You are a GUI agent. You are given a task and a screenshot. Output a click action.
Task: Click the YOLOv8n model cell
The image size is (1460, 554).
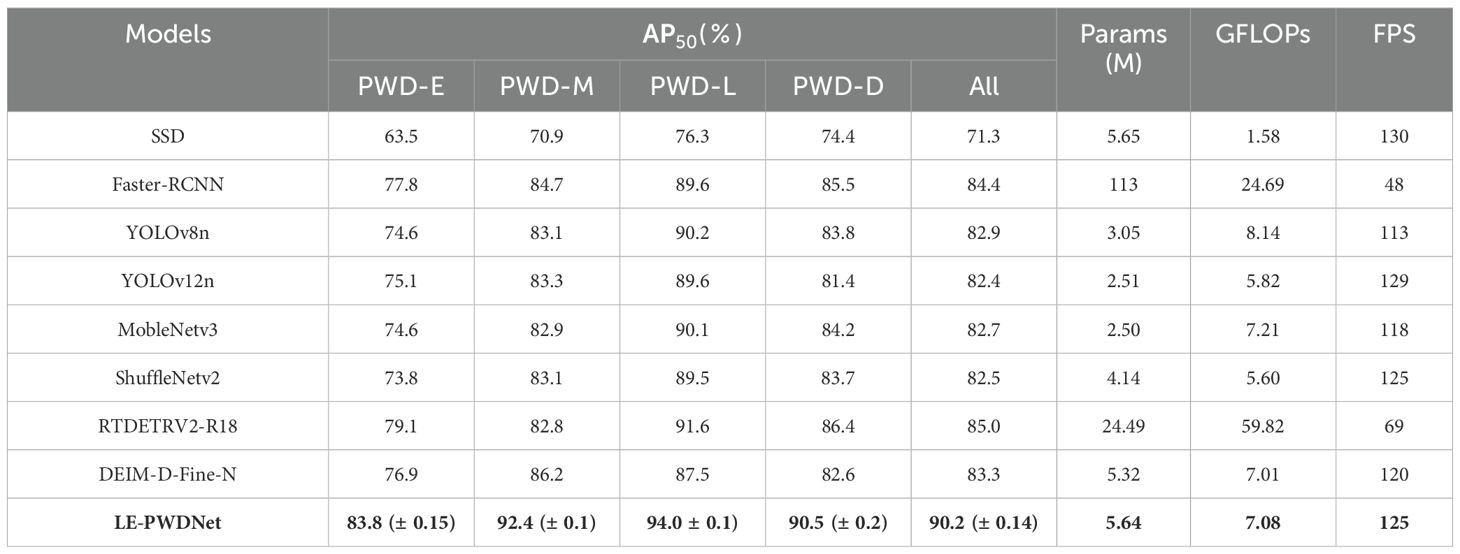(x=168, y=233)
